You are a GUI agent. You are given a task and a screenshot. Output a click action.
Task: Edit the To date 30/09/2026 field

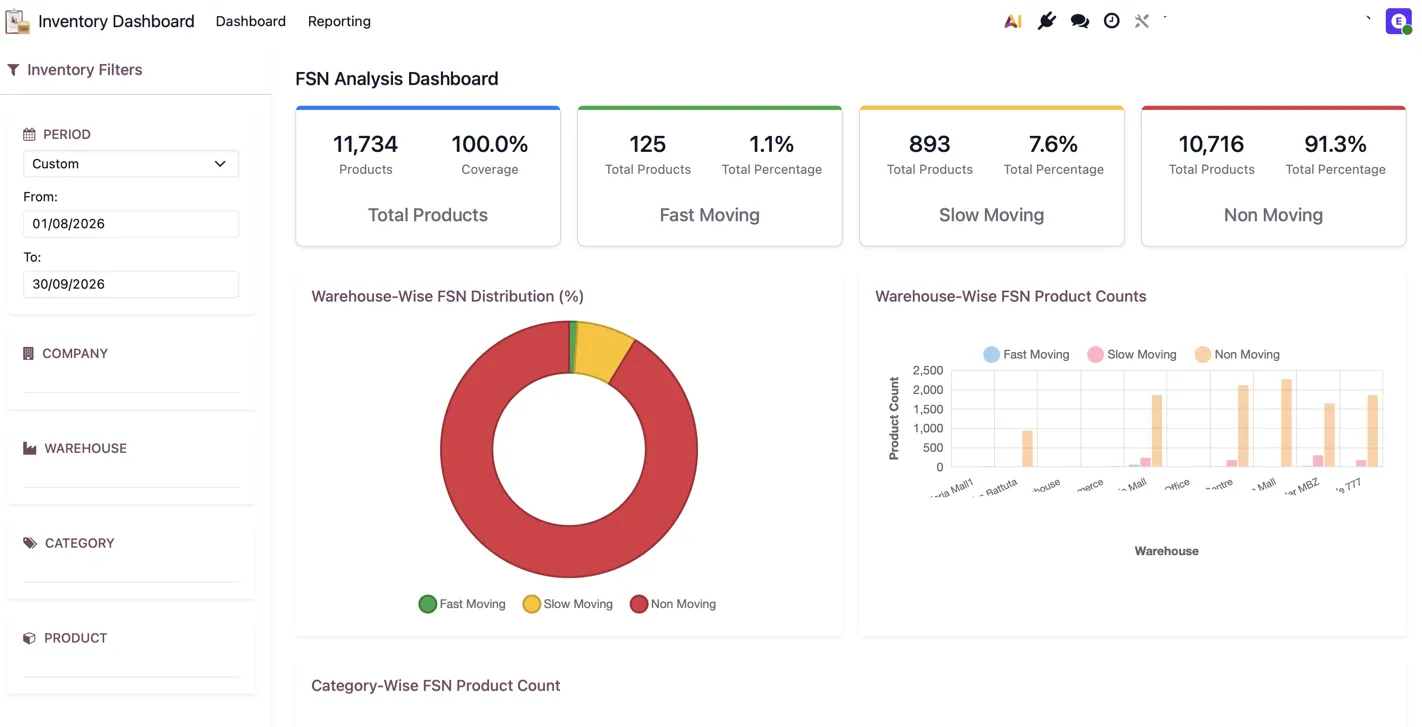[x=131, y=284]
